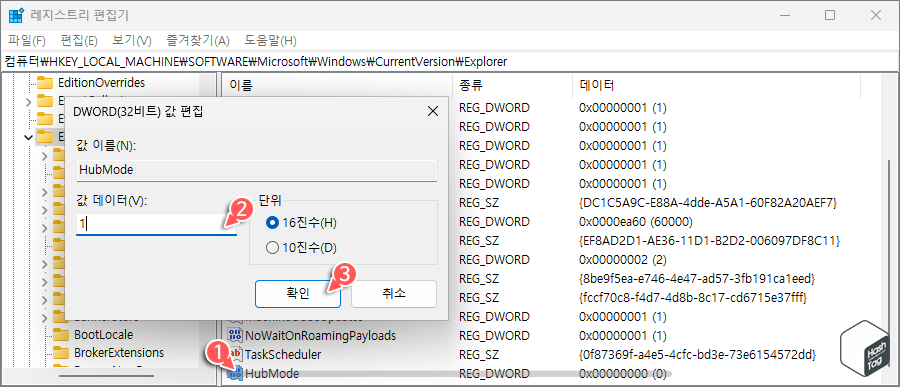Click HubMode data 0x00000000 (0)

[x=623, y=374]
